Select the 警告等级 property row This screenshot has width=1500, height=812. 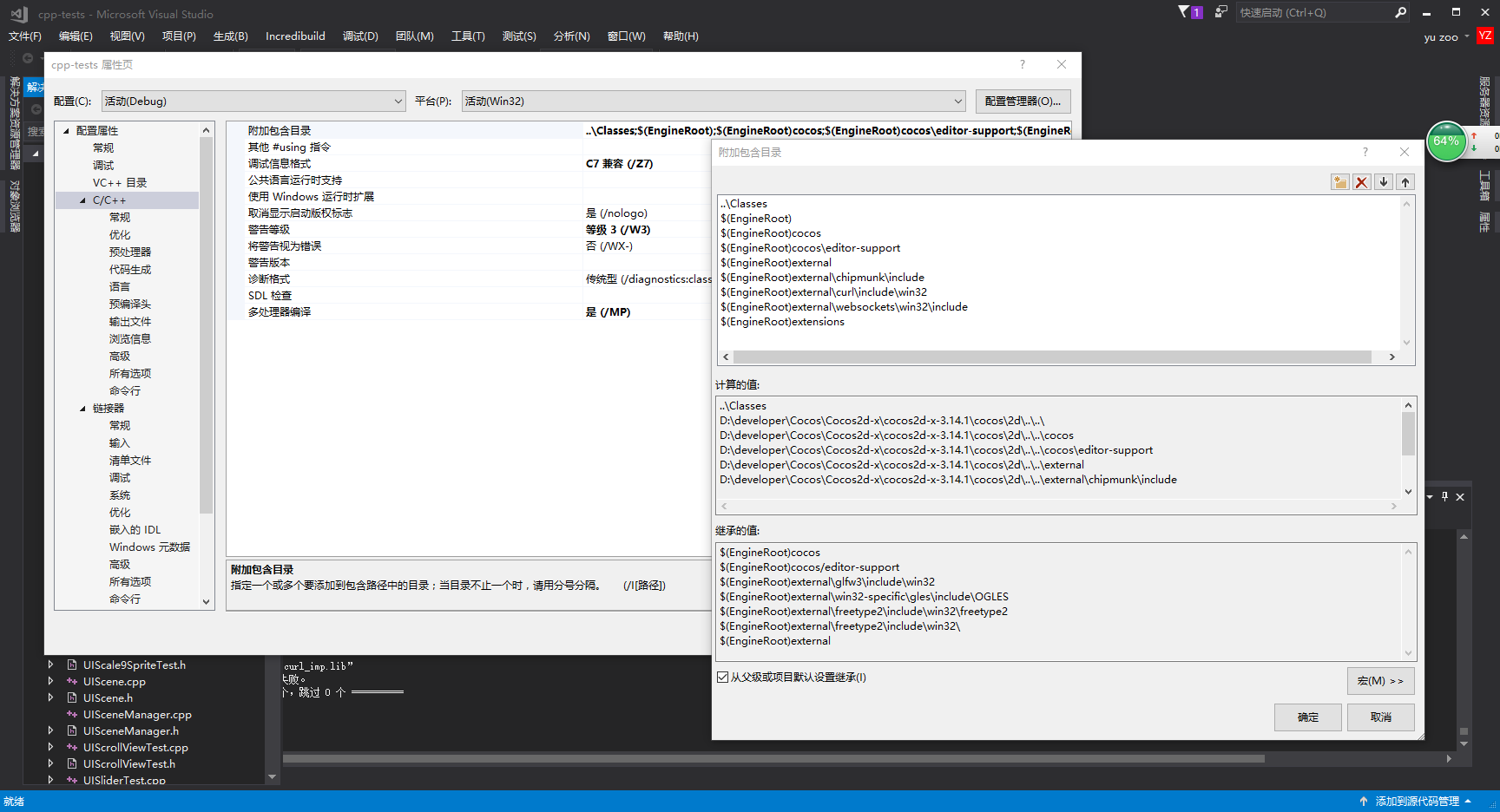[x=469, y=230]
